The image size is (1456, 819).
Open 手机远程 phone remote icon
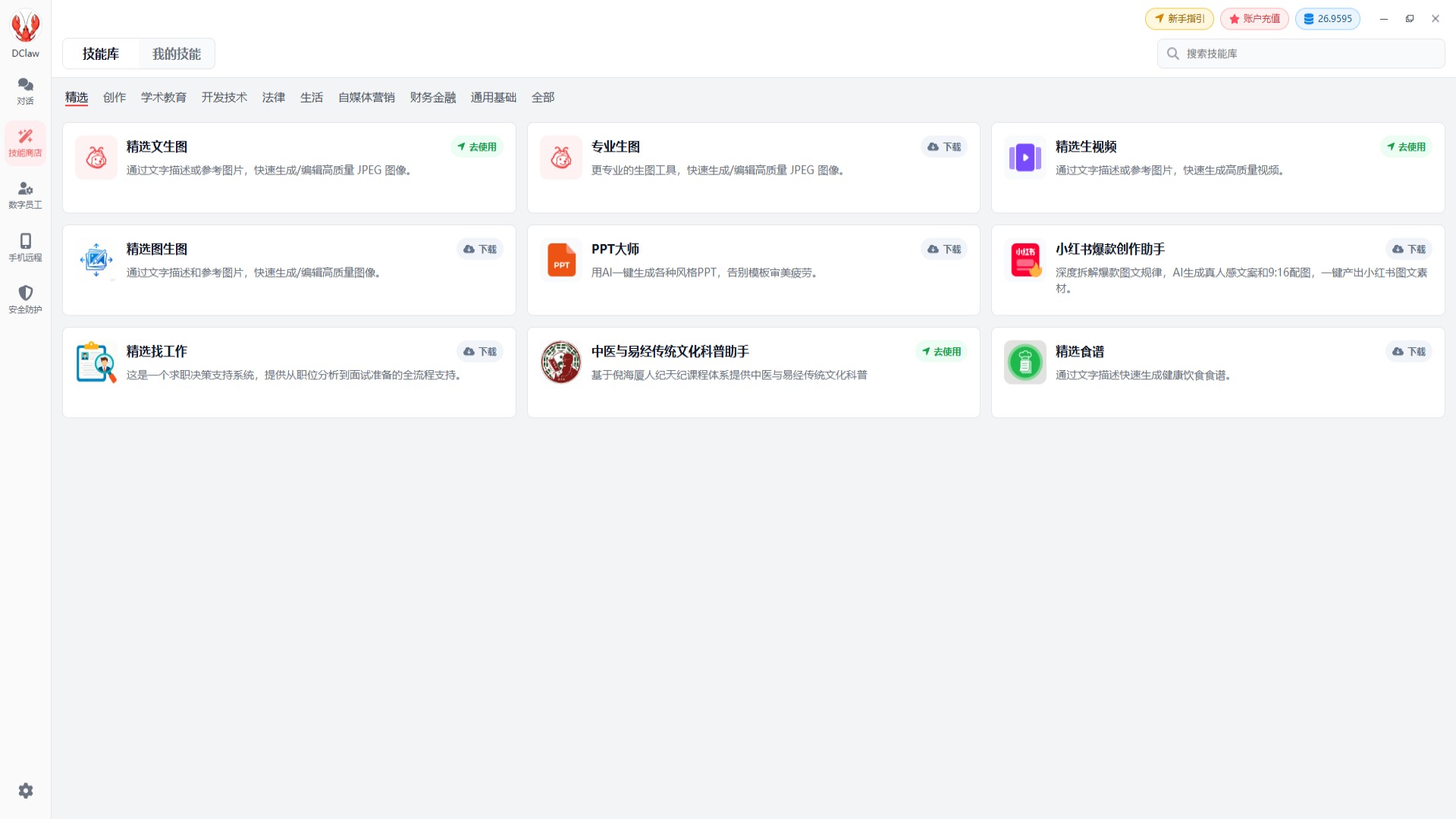25,247
